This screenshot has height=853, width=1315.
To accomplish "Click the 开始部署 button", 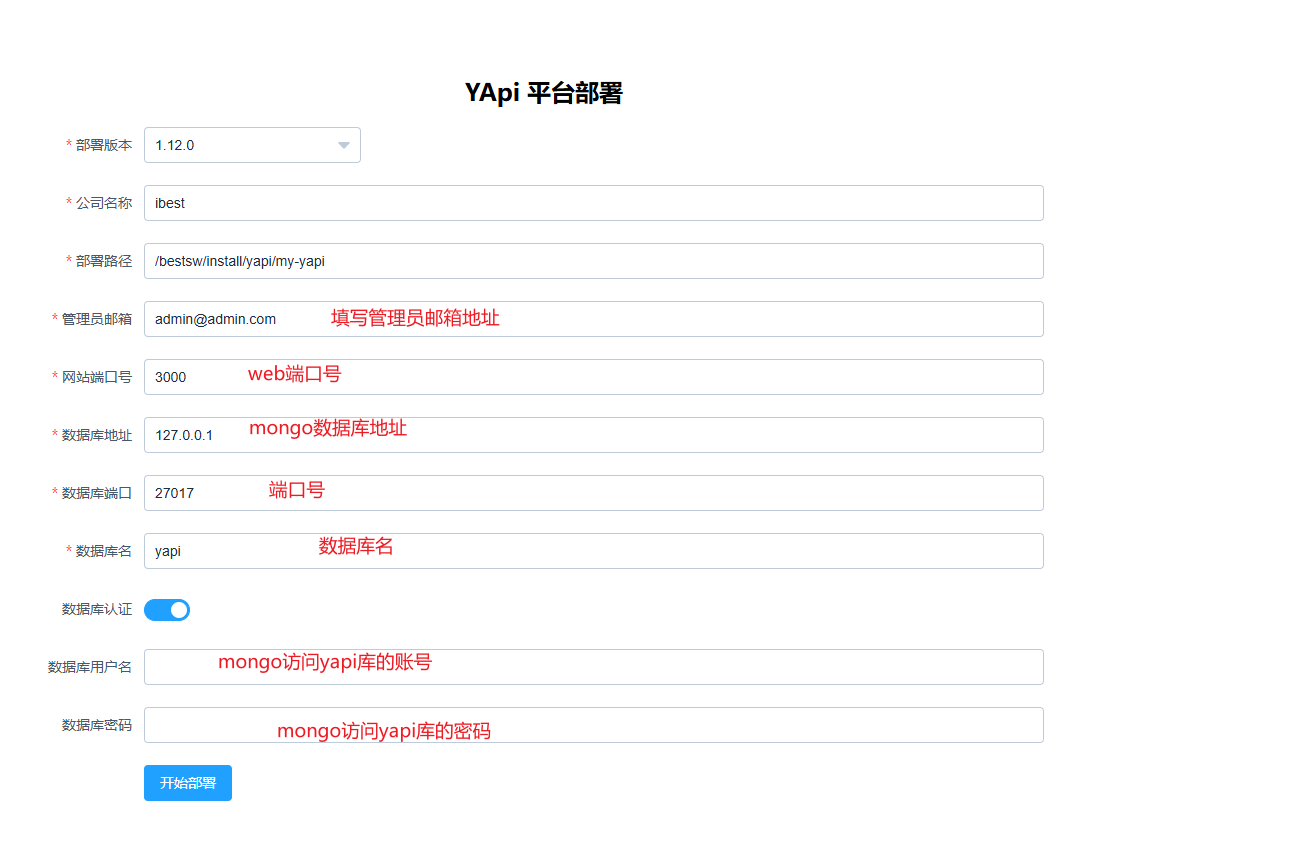I will pos(188,783).
